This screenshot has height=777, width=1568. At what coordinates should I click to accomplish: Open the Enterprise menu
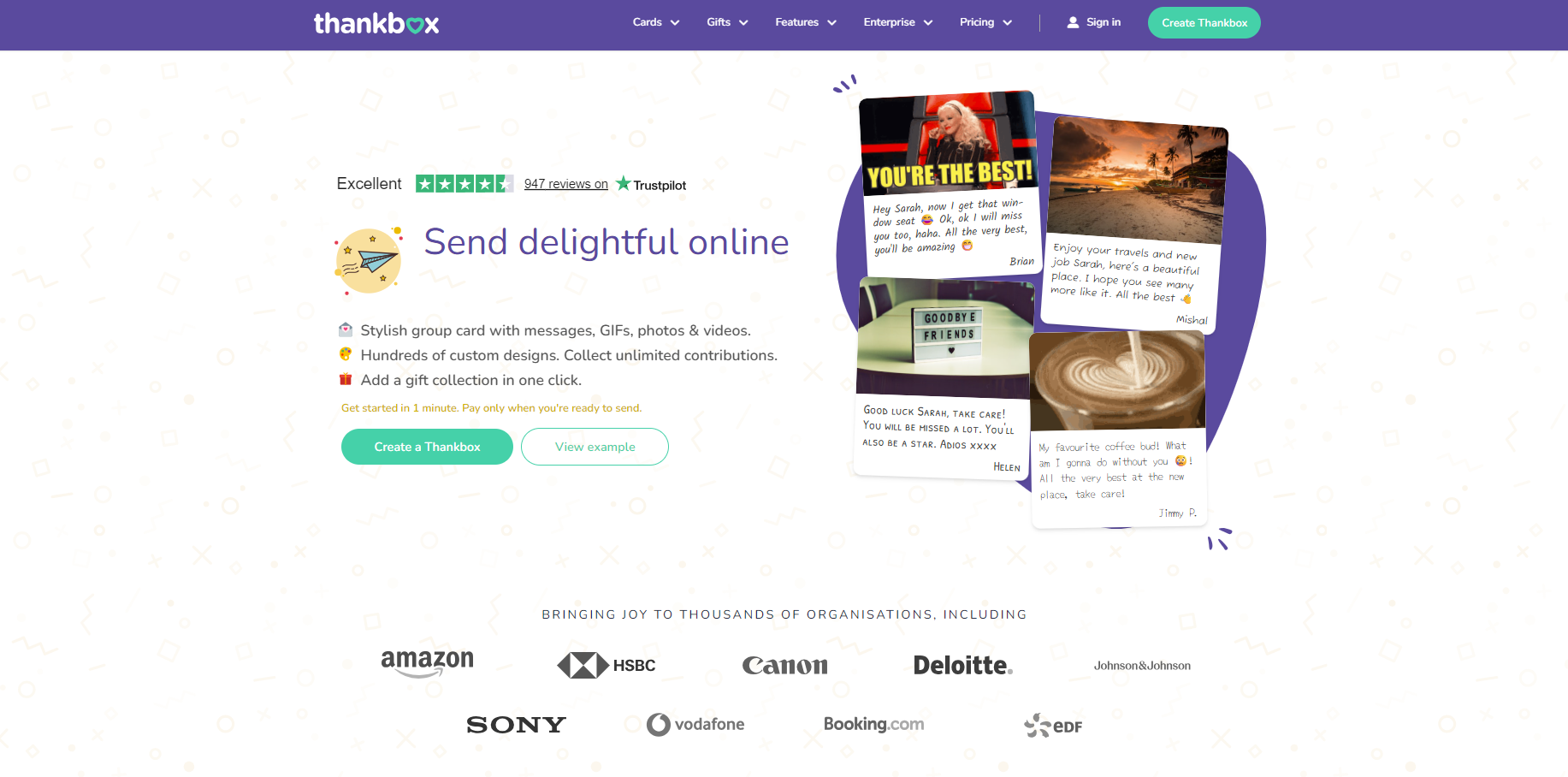click(898, 22)
